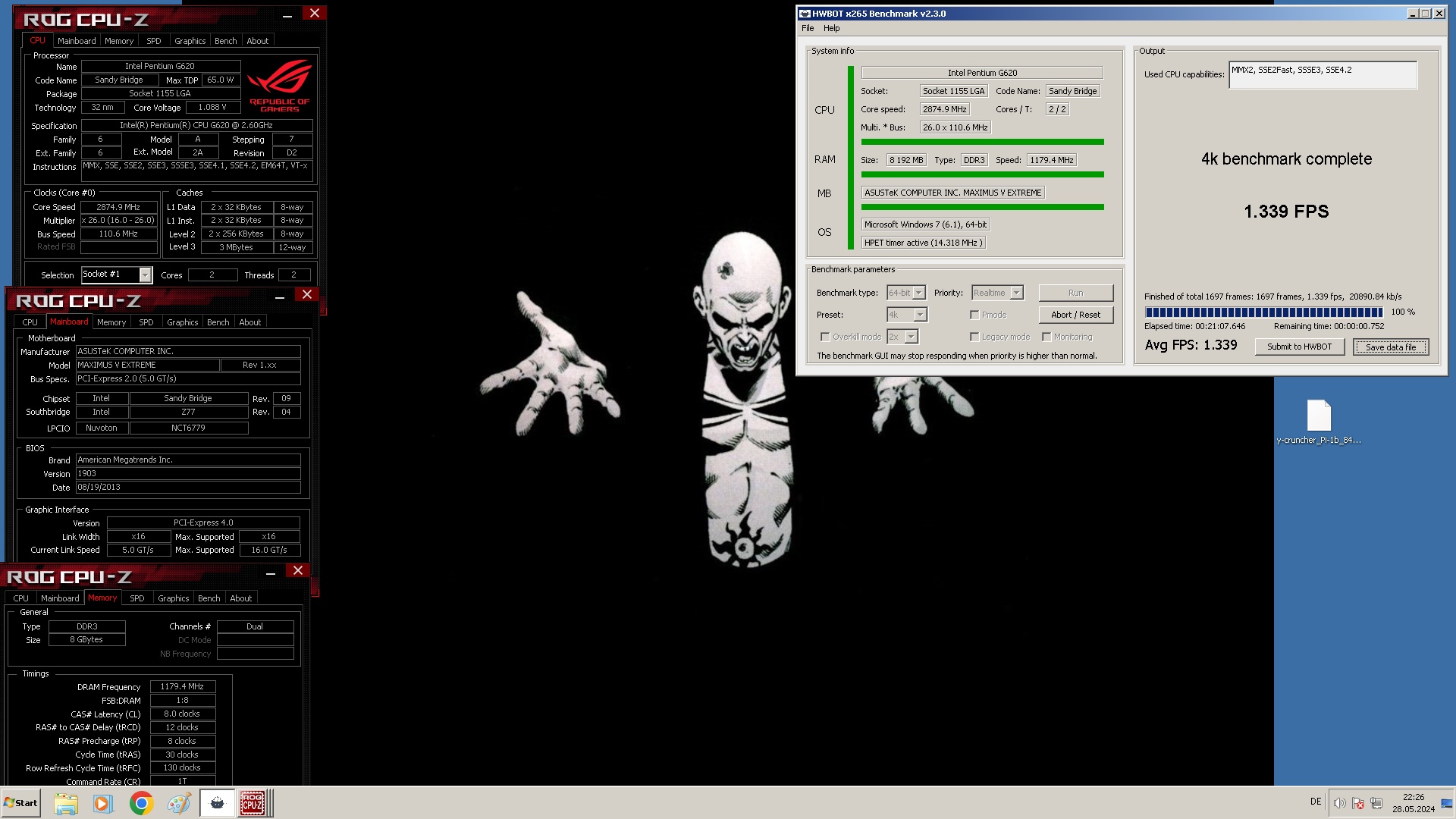1456x819 pixels.
Task: Click 'Microsoft Windows 7 (6.1), 64-bit' text
Action: 925,224
